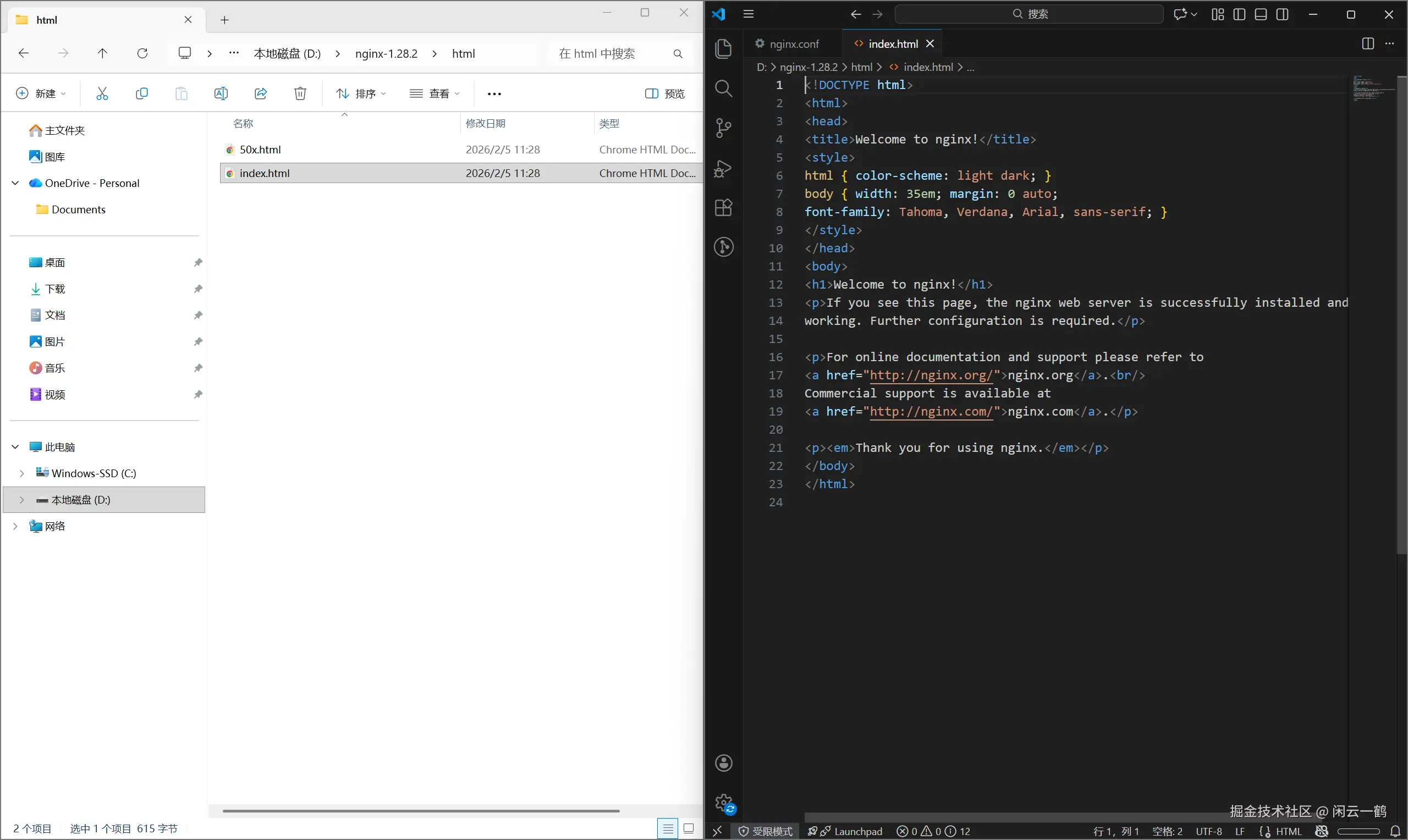The image size is (1408, 840).
Task: Switch to the nginx.conf editor tab
Action: click(794, 43)
